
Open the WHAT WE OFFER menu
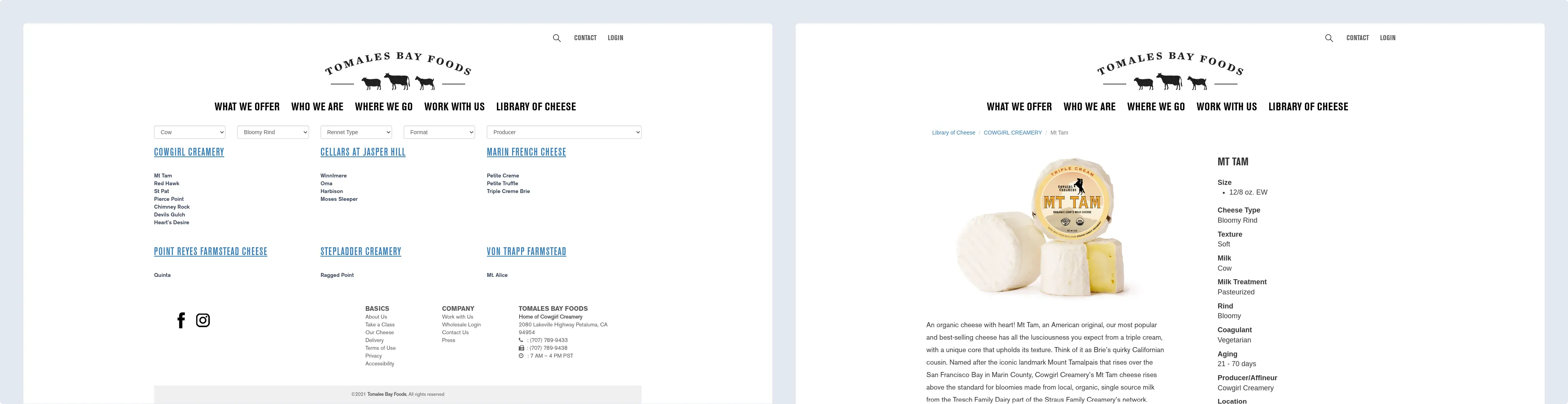tap(247, 106)
